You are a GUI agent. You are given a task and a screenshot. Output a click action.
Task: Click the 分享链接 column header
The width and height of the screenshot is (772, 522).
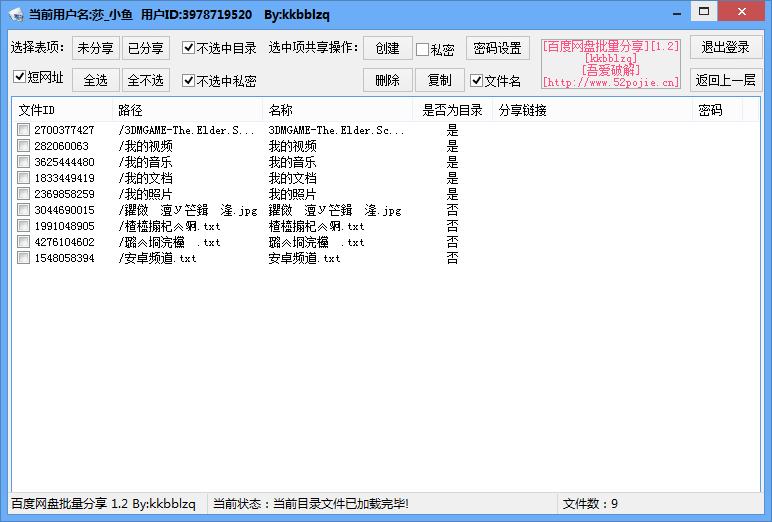(x=592, y=110)
